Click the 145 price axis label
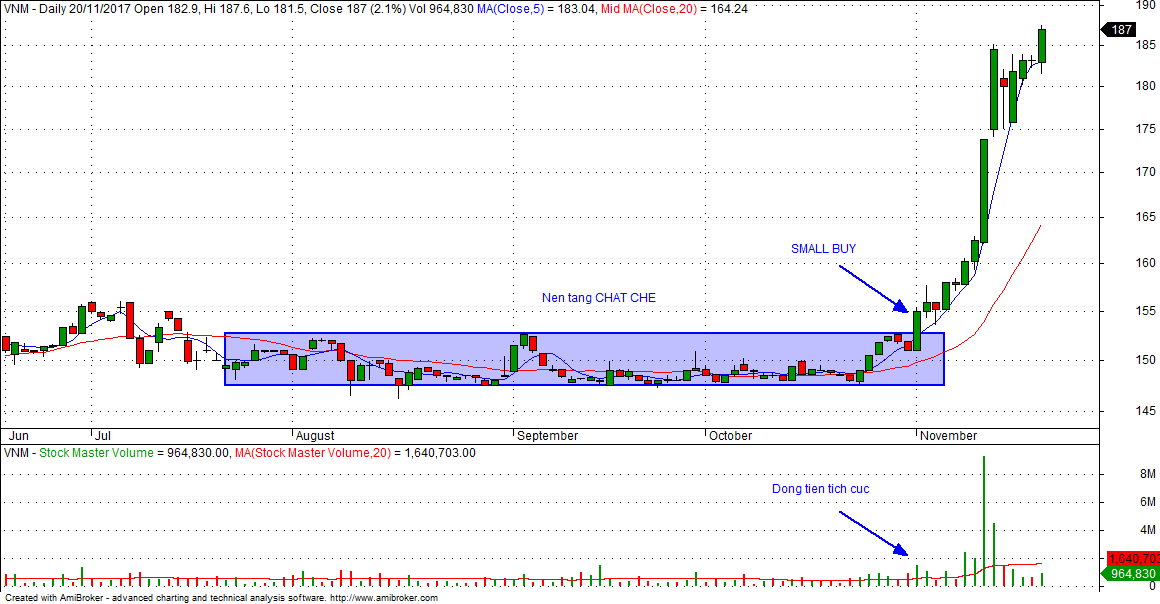 point(1145,411)
